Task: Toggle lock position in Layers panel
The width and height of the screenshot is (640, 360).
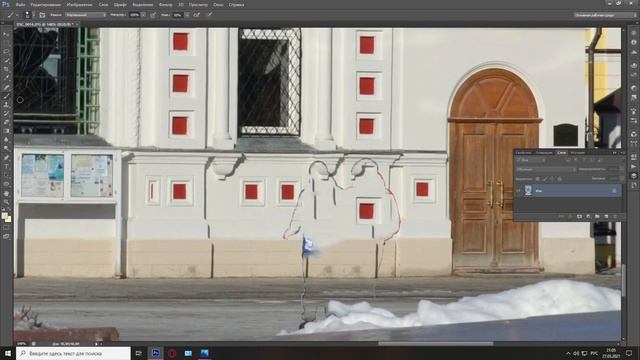Action: 552,179
